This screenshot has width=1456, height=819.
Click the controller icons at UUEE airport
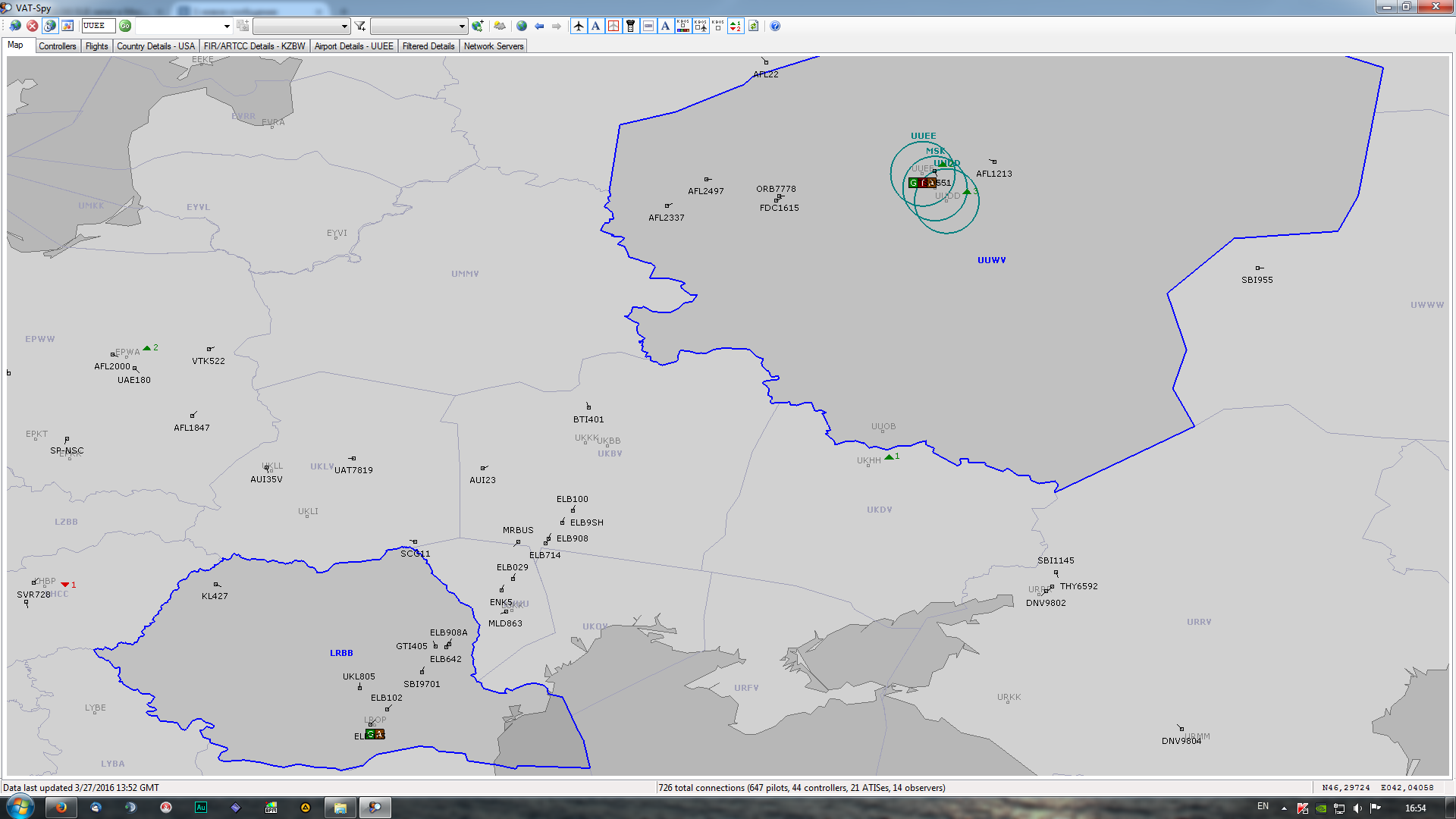922,183
